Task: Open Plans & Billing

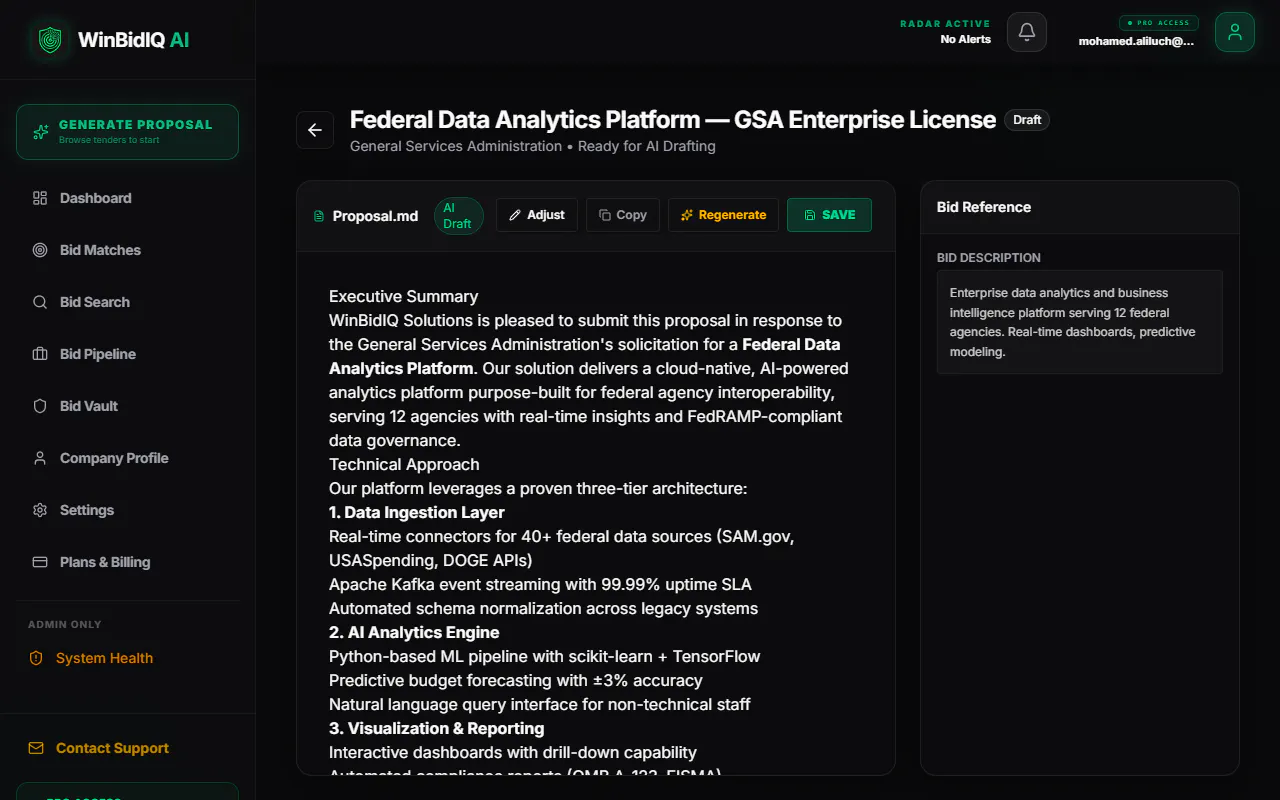Action: pos(105,562)
